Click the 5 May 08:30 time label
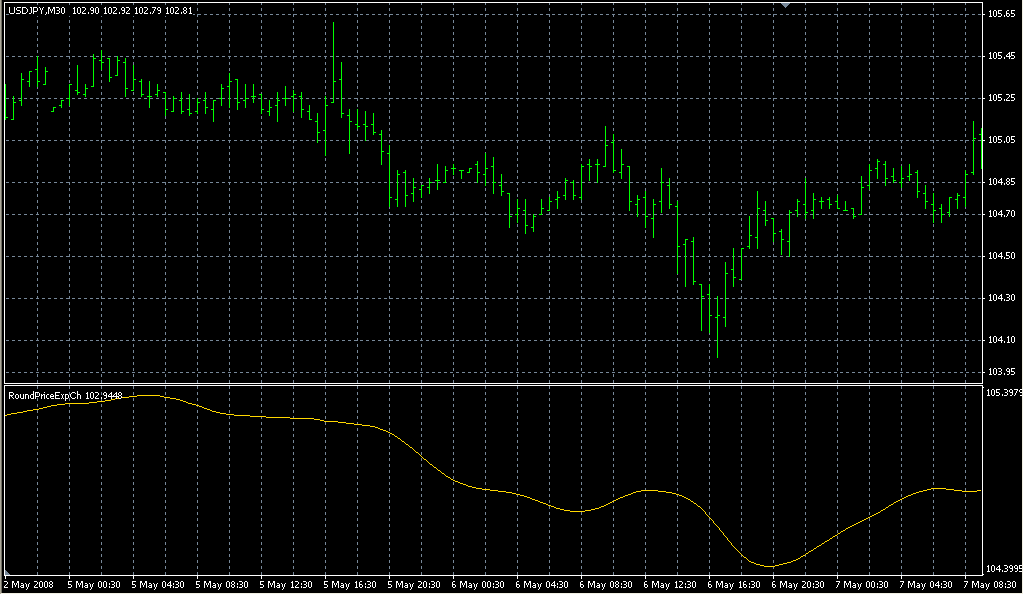This screenshot has width=1024, height=594. 221,585
